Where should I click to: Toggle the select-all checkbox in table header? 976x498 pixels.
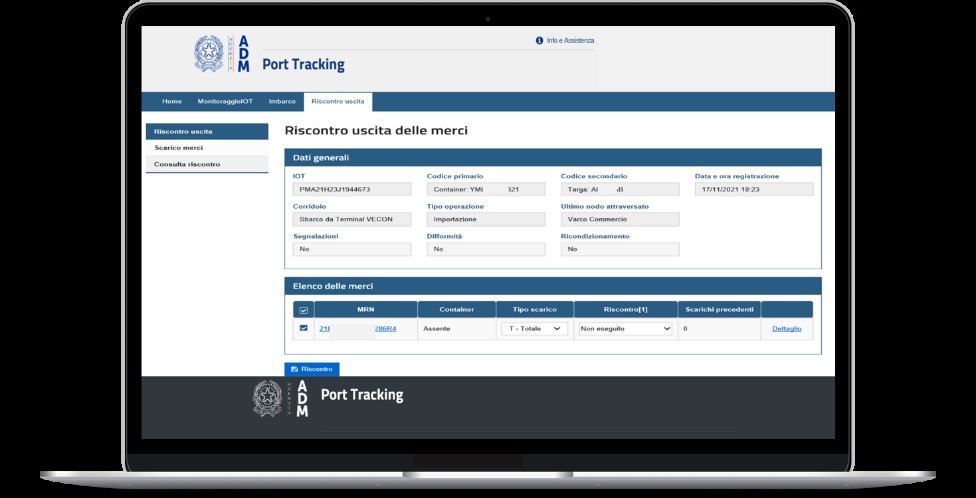[304, 310]
